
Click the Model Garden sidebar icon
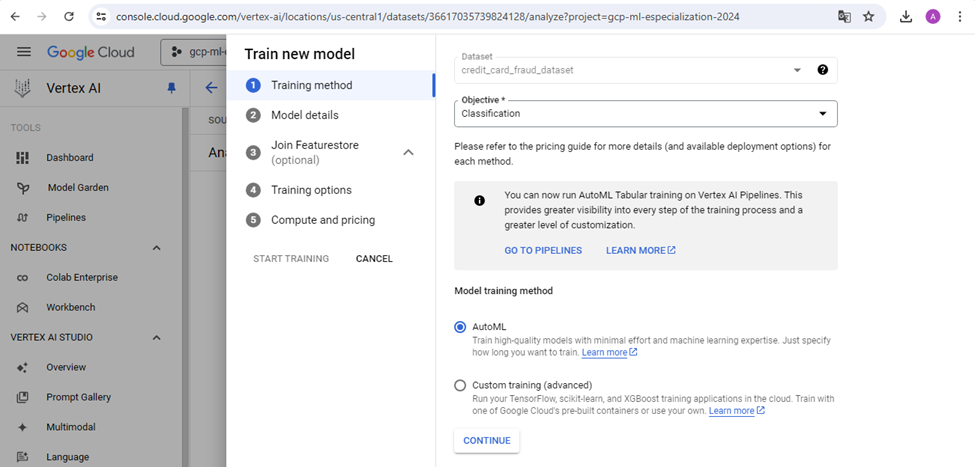pos(22,188)
